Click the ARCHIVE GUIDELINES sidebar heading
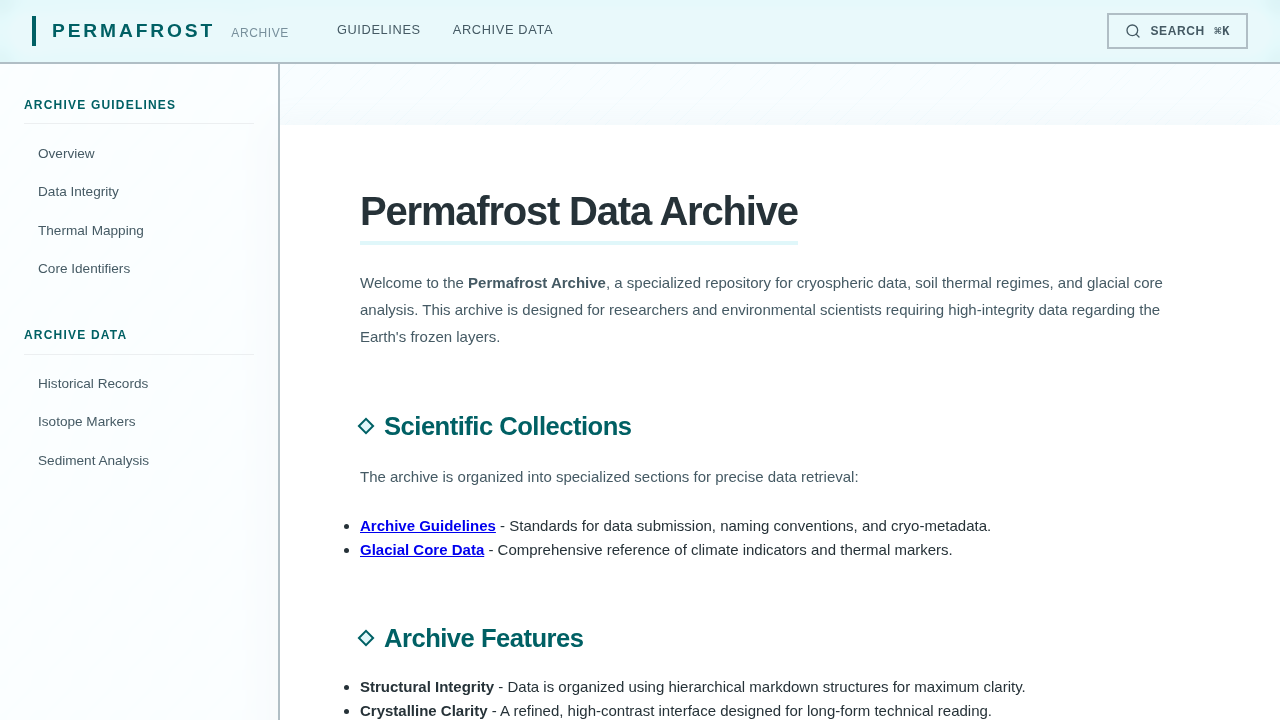Image resolution: width=1280 pixels, height=720 pixels. click(x=100, y=103)
